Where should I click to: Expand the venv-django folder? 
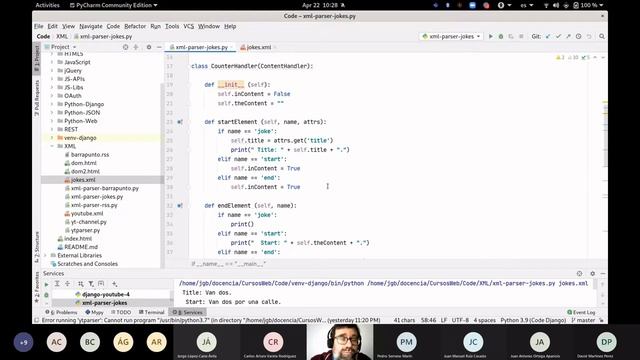[x=52, y=138]
